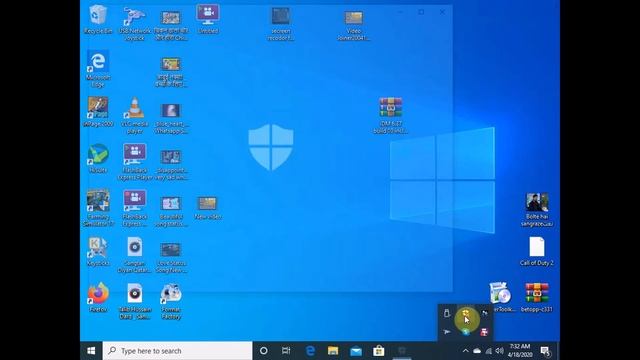Click the red icon in tray overflow
Viewport: 640px width, 360px height.
click(484, 332)
